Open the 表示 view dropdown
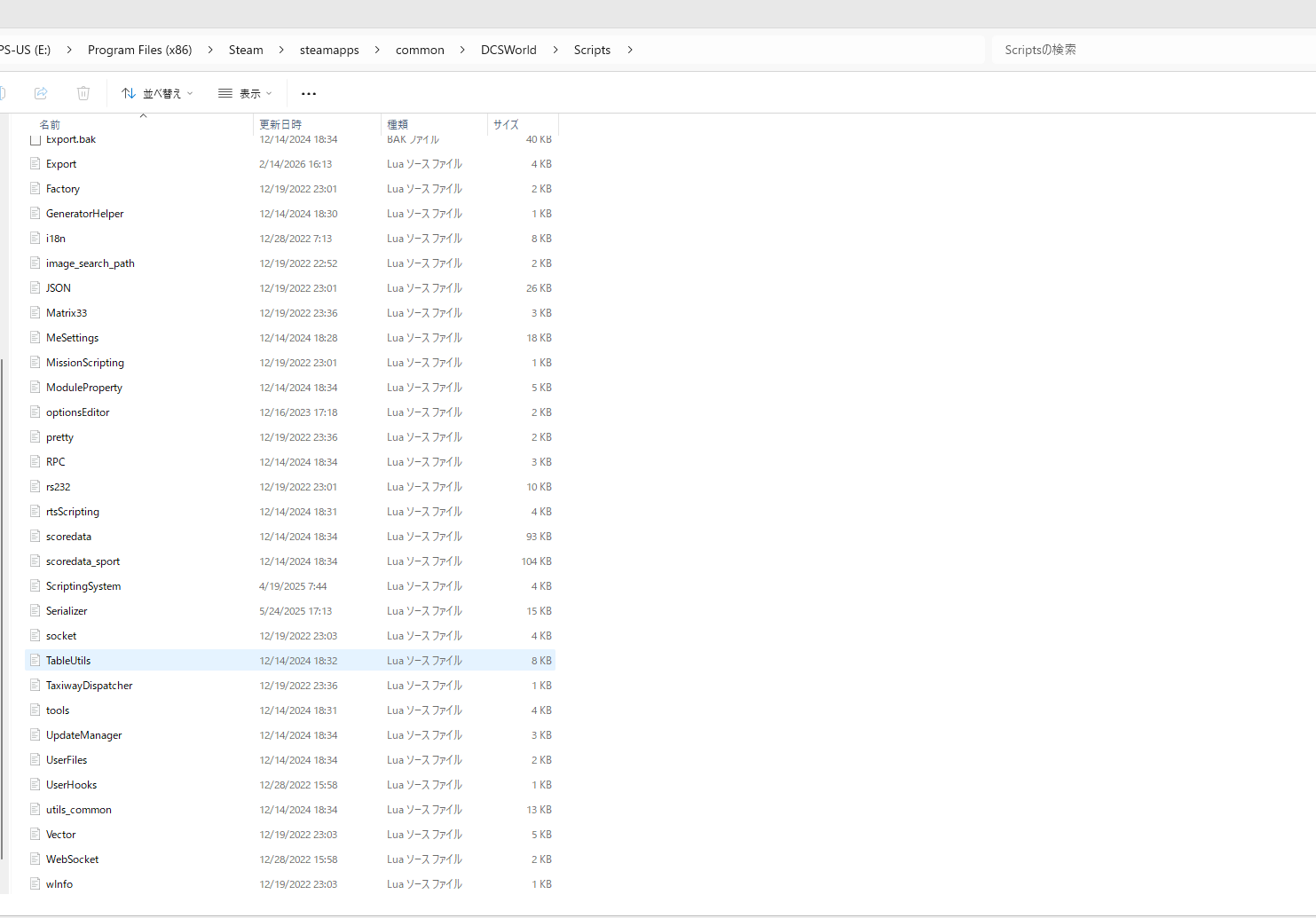The image size is (1316, 918). point(245,93)
